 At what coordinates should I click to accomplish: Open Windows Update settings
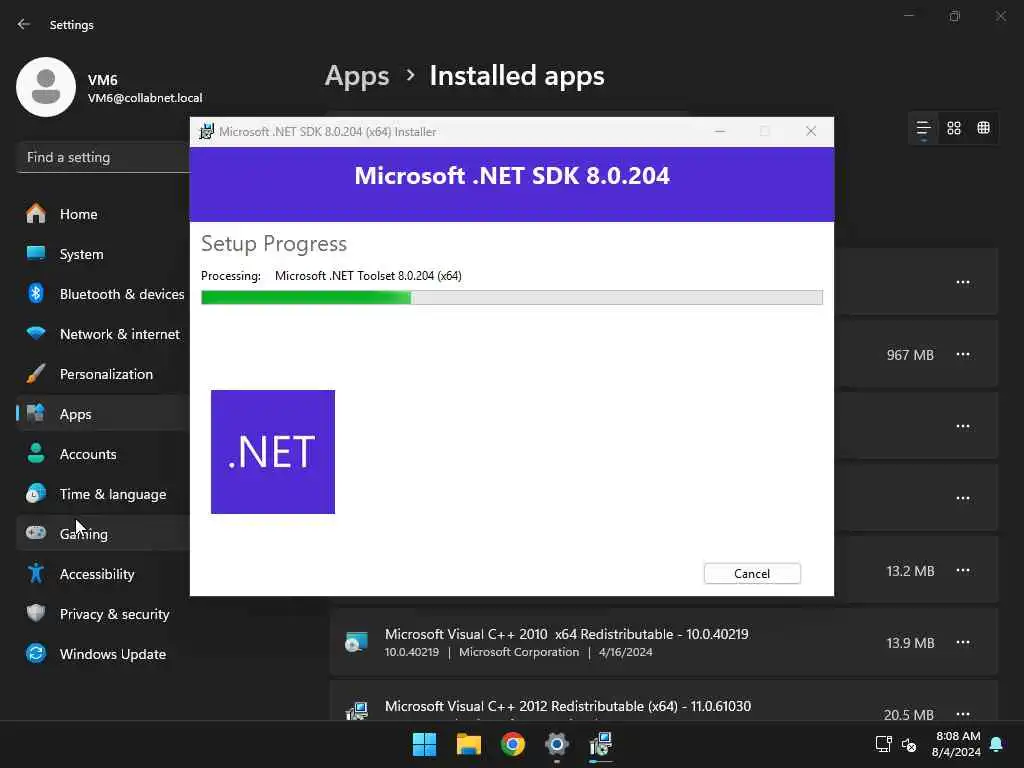(103, 654)
